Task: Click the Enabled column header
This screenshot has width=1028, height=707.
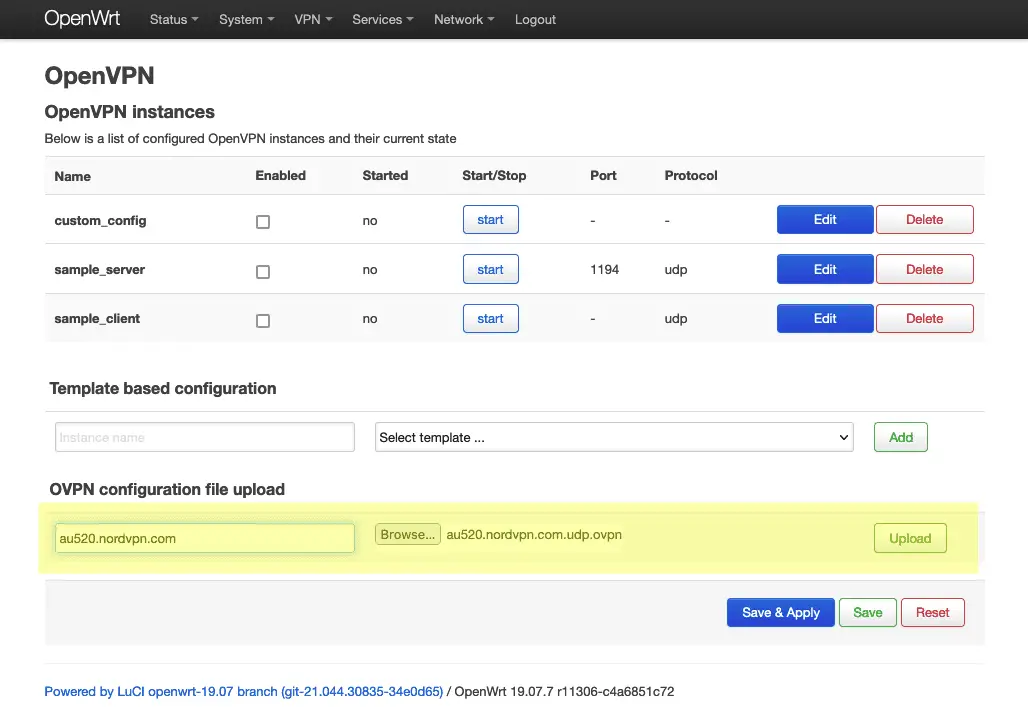Action: pos(281,176)
